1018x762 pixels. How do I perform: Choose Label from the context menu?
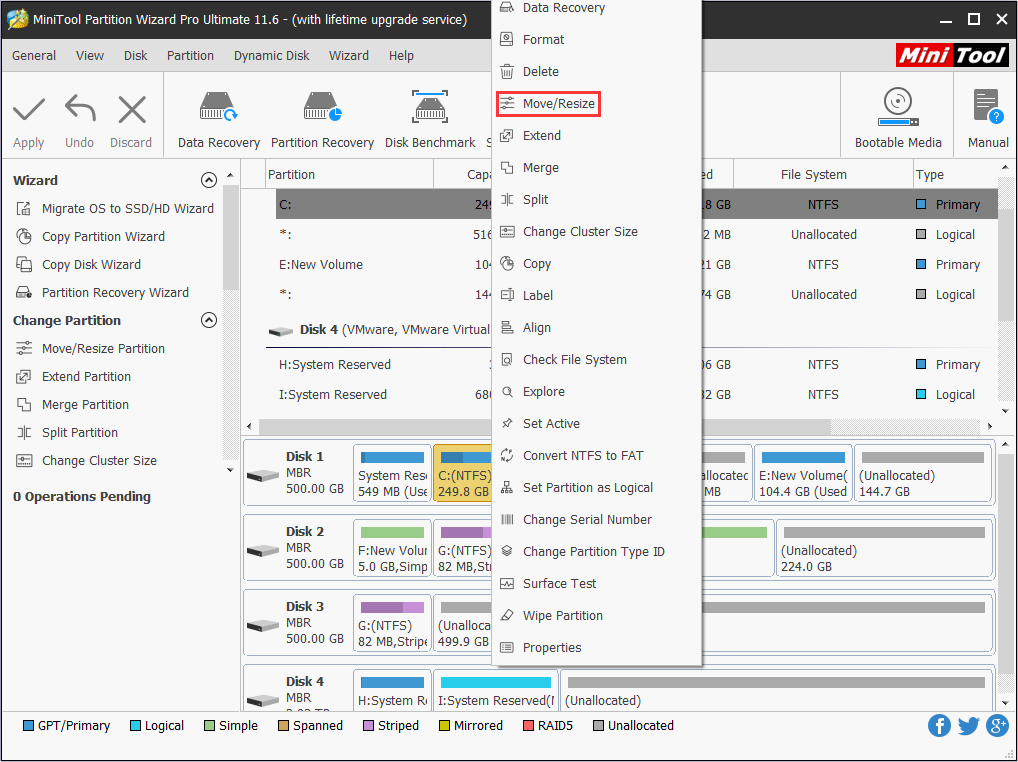pyautogui.click(x=597, y=295)
